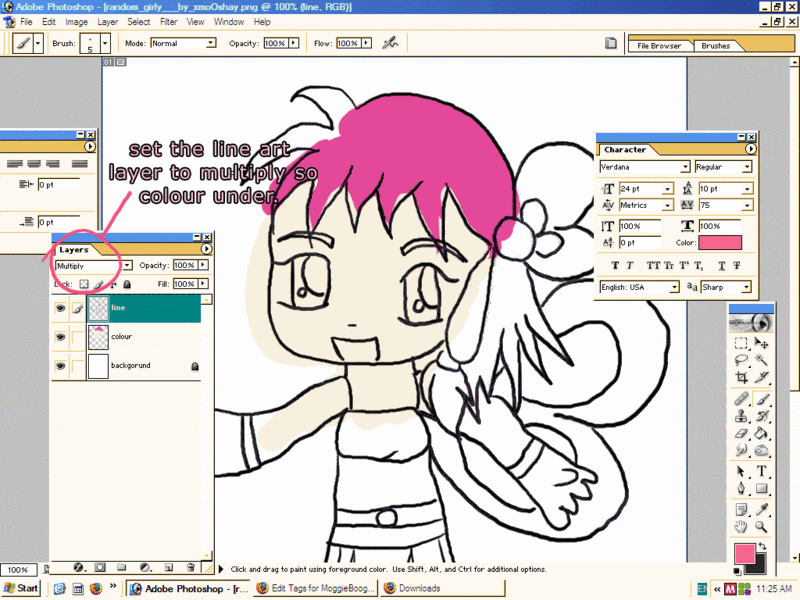
Task: Add a layer style via bottom icon
Action: pos(79,567)
